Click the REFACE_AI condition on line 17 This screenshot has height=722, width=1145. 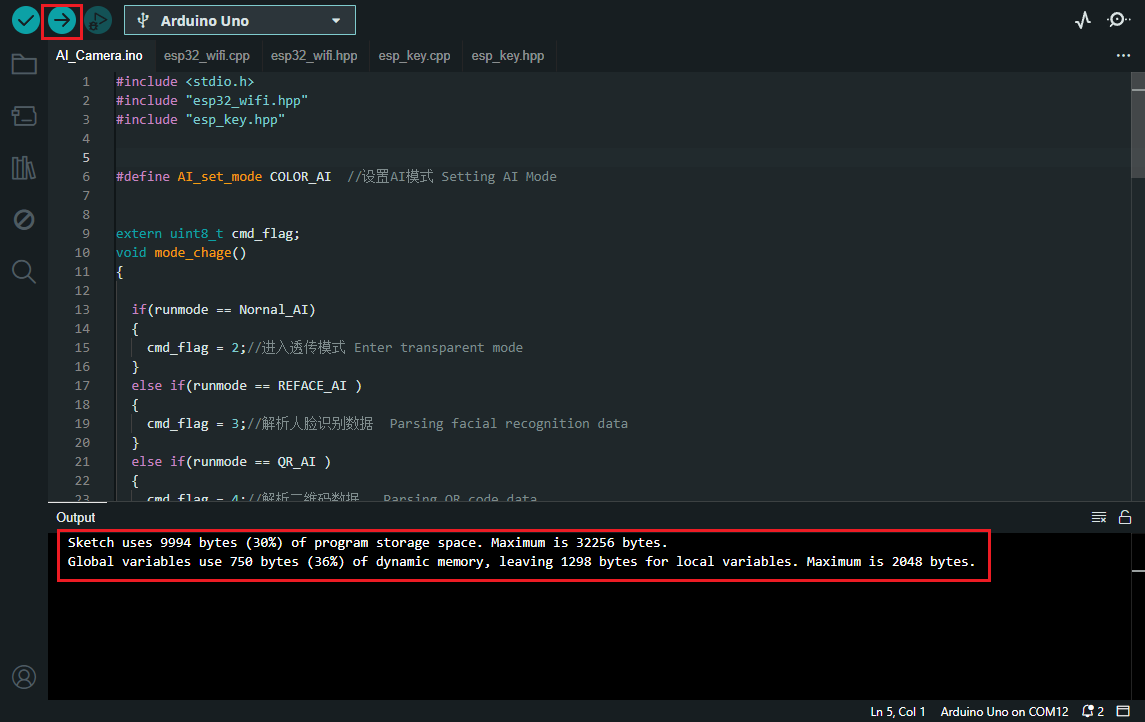(x=312, y=385)
